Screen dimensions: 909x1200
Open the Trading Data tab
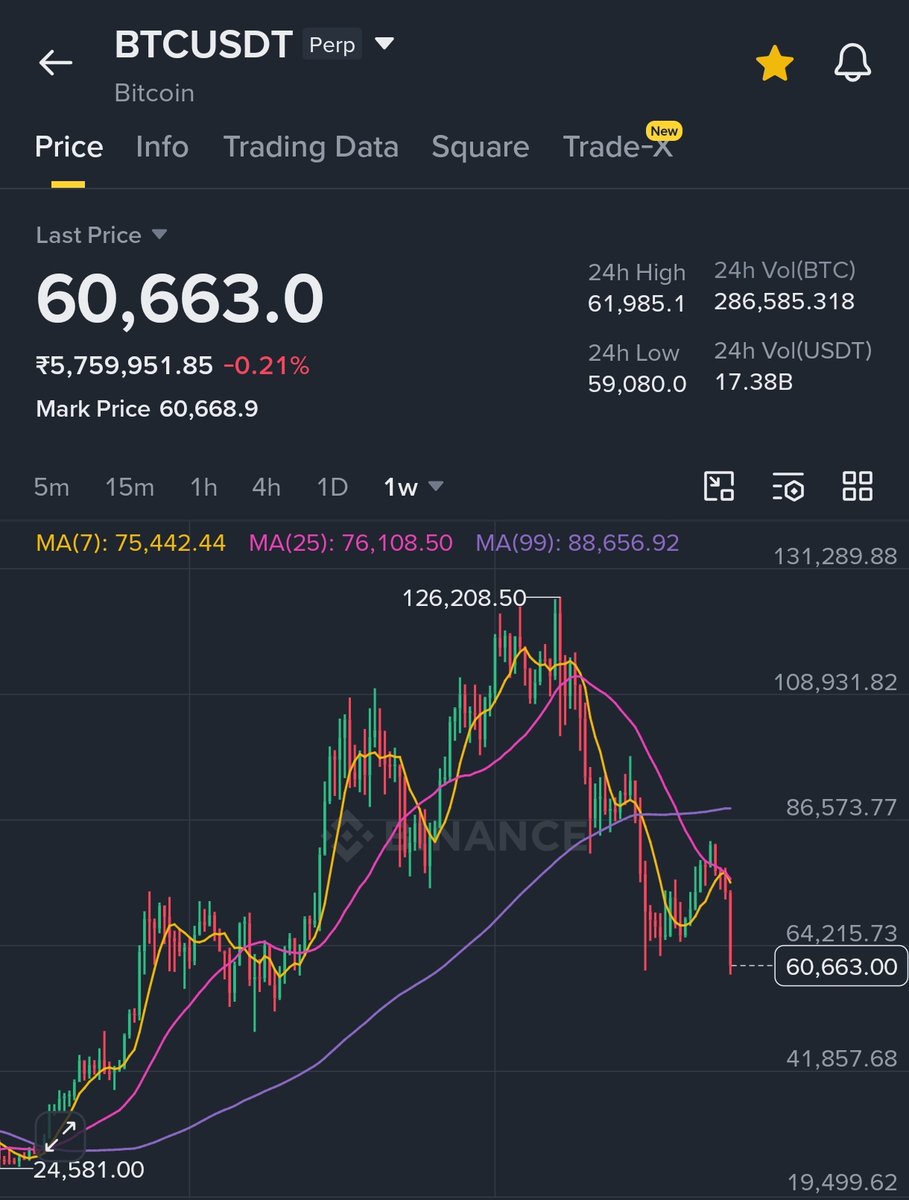tap(311, 147)
